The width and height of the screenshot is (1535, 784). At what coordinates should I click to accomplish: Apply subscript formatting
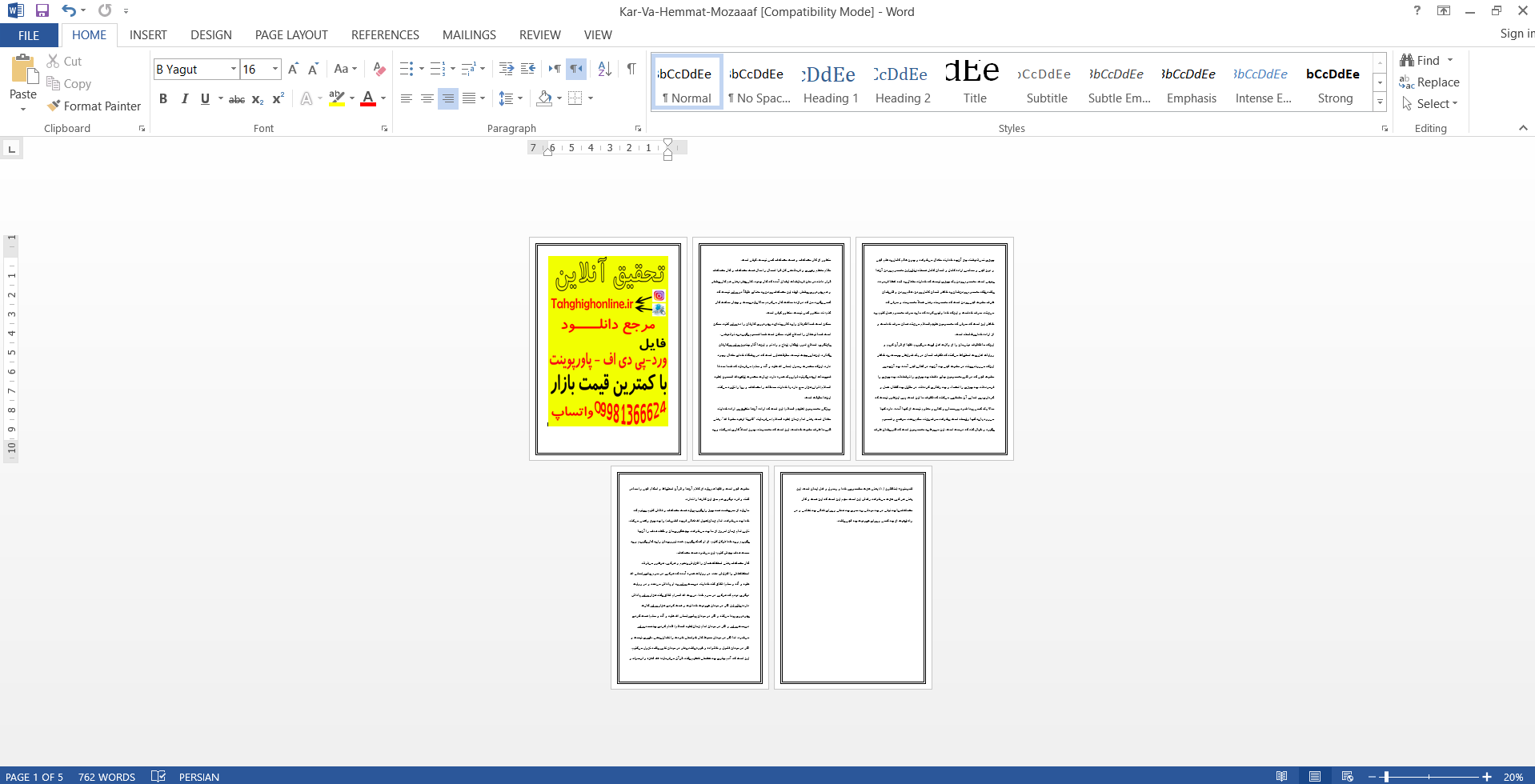(x=258, y=98)
